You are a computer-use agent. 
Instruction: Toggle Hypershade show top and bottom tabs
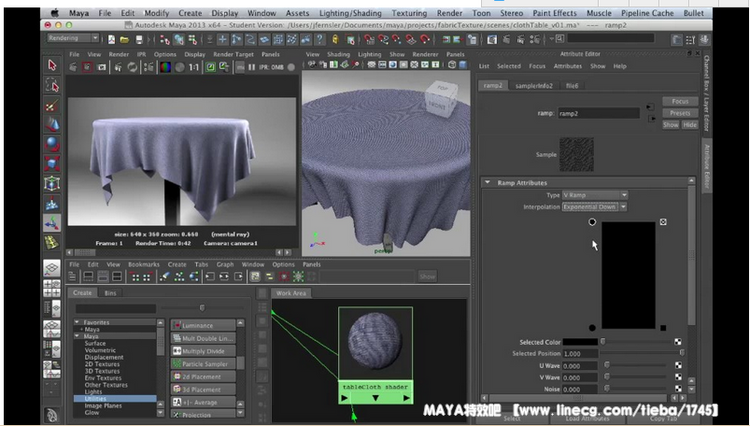coord(117,276)
